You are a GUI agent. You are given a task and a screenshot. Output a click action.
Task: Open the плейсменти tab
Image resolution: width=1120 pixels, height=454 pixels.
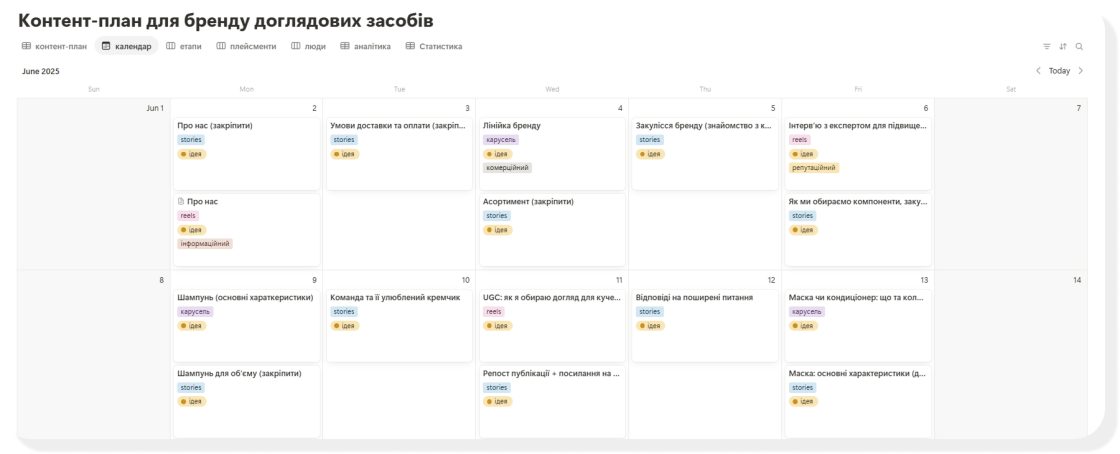click(x=246, y=46)
